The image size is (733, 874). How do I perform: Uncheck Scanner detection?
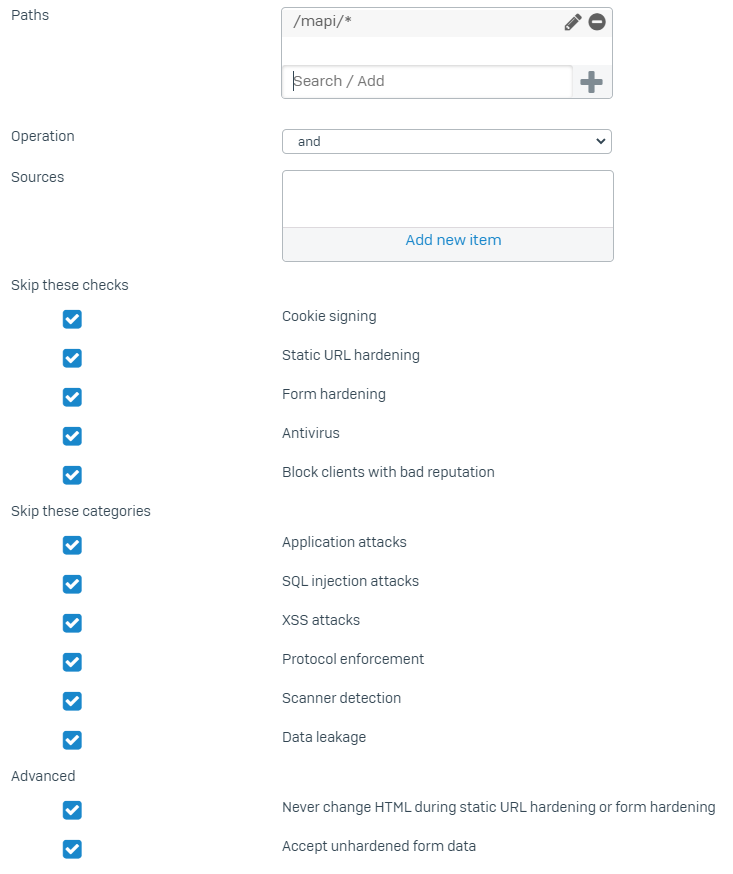[72, 701]
